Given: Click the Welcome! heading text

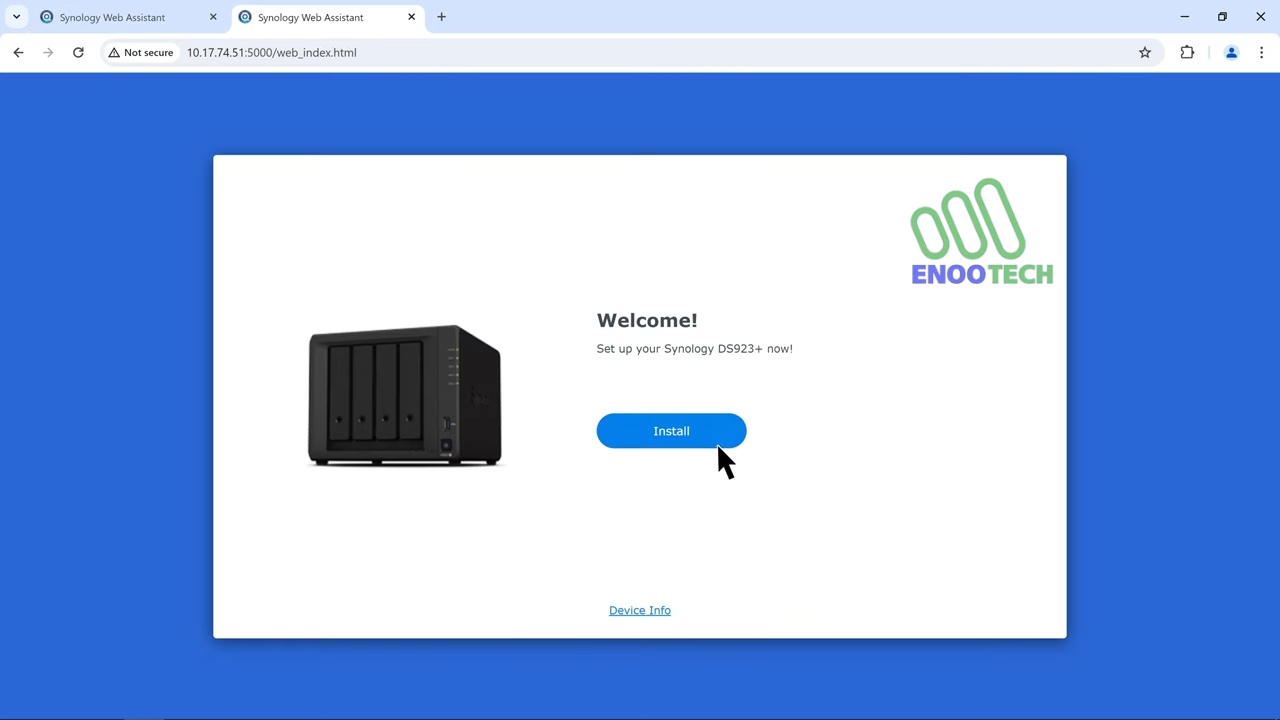Looking at the screenshot, I should [647, 320].
